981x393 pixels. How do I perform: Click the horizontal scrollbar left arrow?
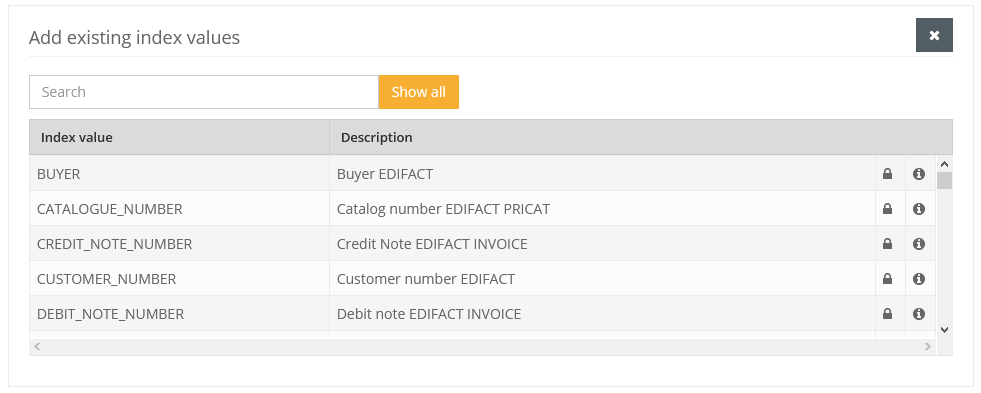(37, 346)
